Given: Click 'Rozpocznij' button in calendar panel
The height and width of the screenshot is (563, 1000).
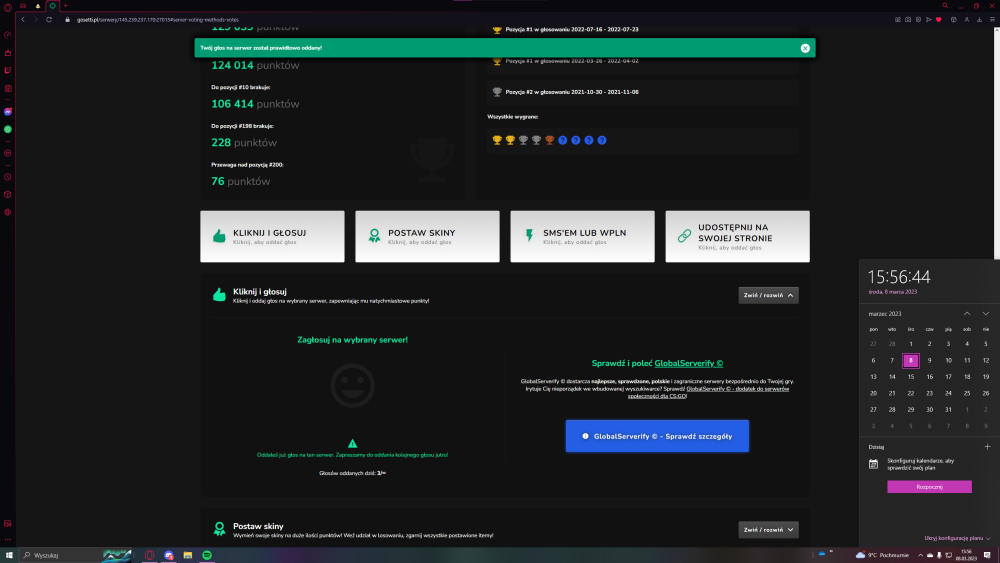Looking at the screenshot, I should [929, 486].
